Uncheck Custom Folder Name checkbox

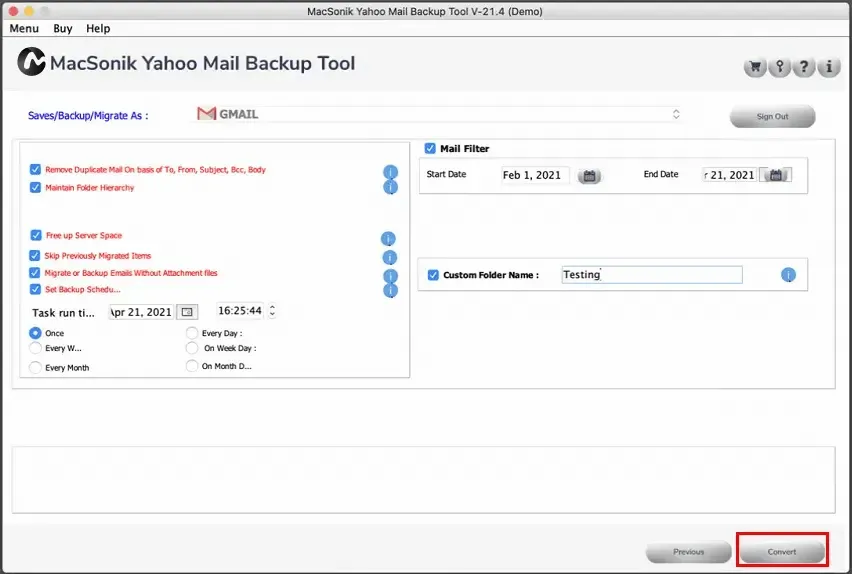pyautogui.click(x=433, y=275)
